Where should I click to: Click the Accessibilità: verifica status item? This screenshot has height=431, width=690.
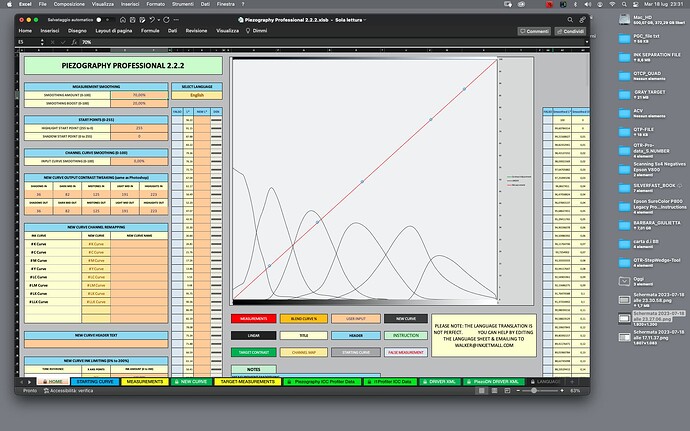coord(68,391)
